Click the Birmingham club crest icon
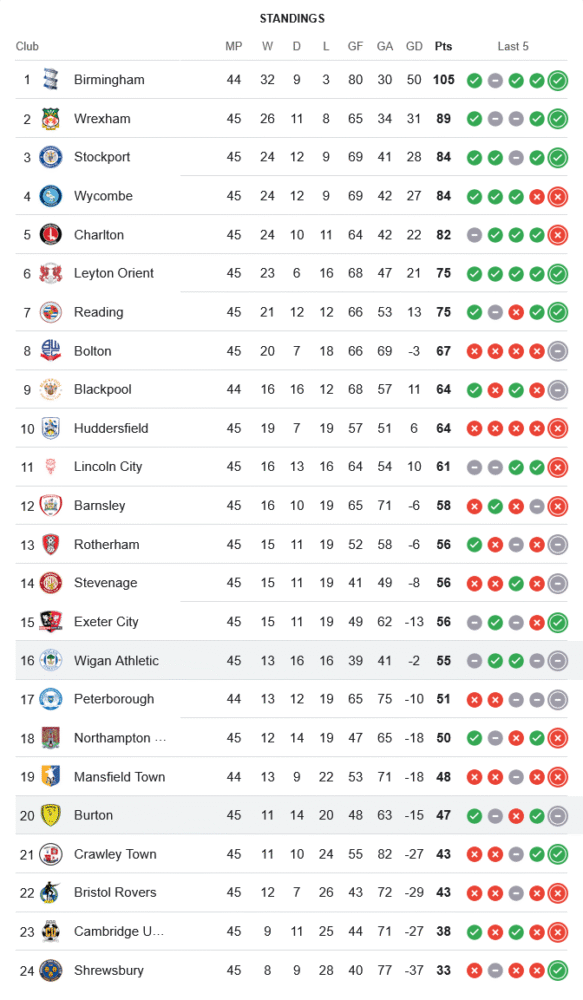The height and width of the screenshot is (1000, 583). (x=50, y=80)
